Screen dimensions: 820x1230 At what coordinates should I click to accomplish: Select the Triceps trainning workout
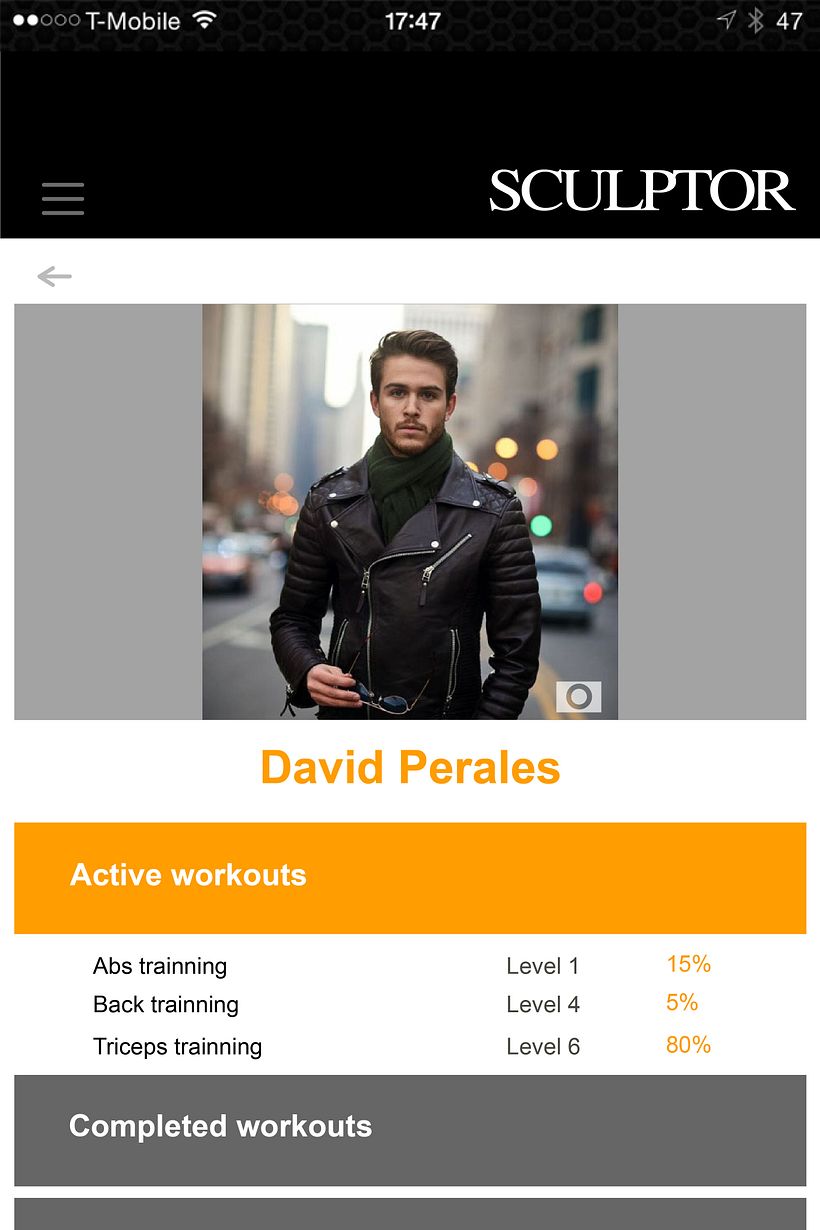click(x=178, y=1047)
